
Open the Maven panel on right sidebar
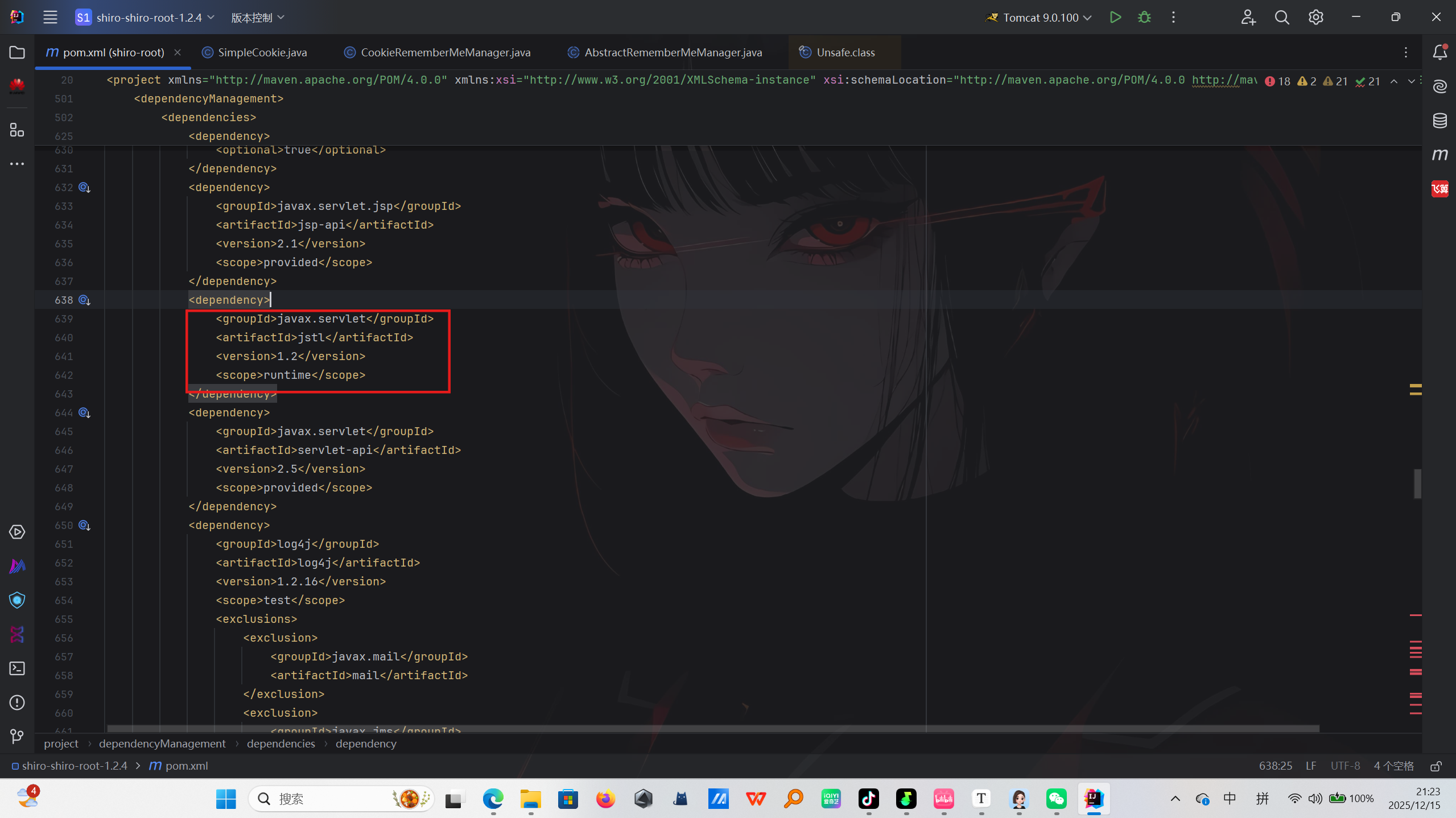tap(1440, 155)
